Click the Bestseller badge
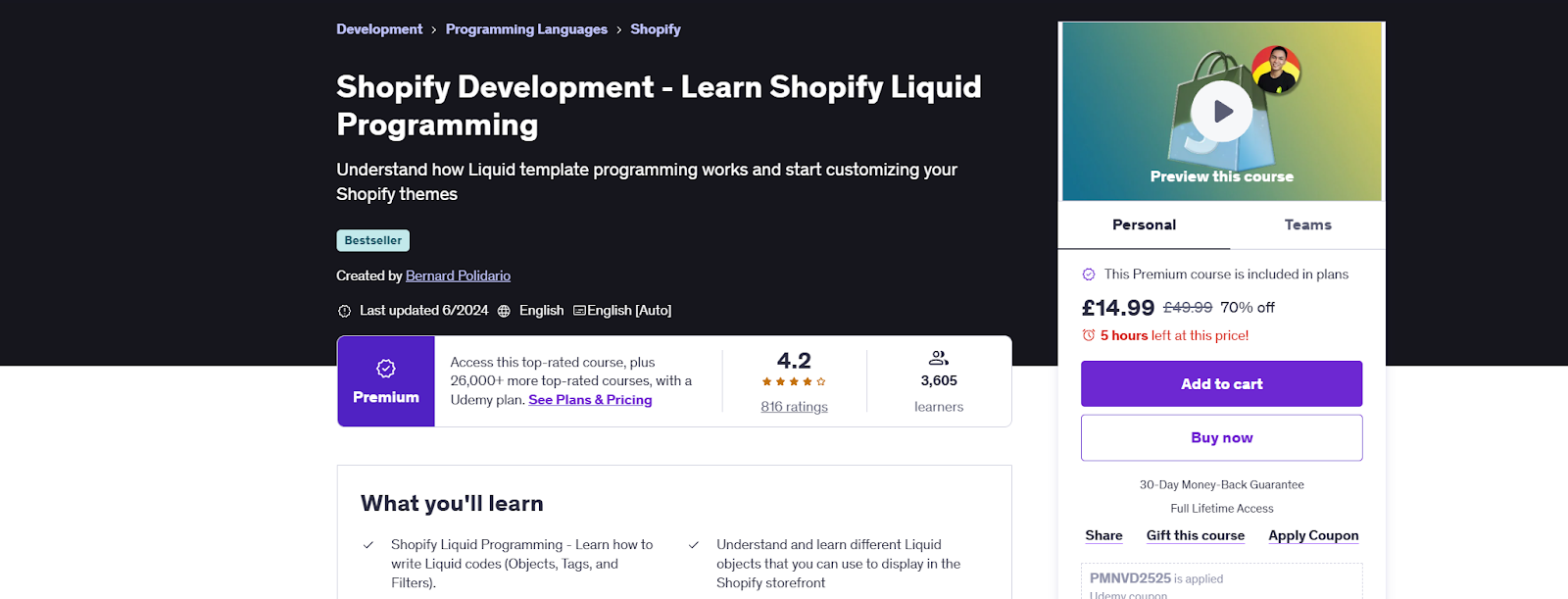The width and height of the screenshot is (1568, 599). pos(373,240)
